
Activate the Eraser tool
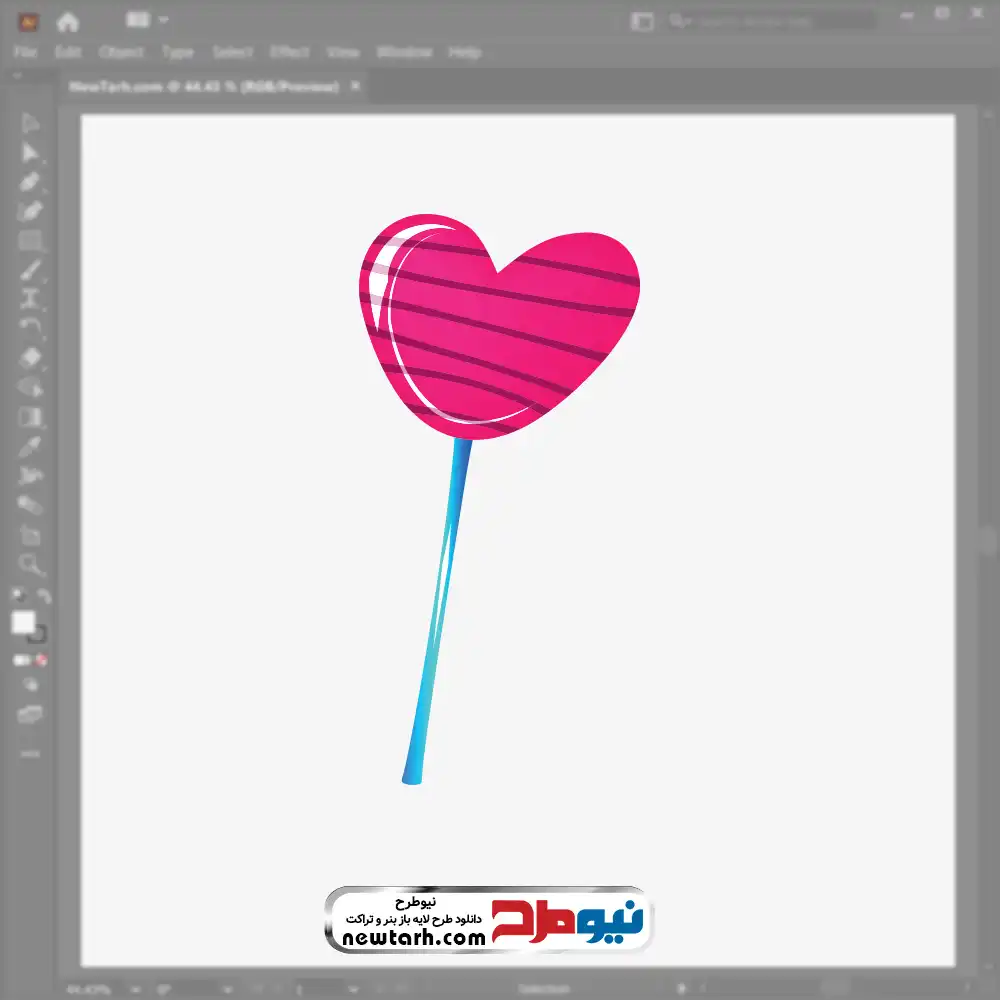click(x=30, y=358)
